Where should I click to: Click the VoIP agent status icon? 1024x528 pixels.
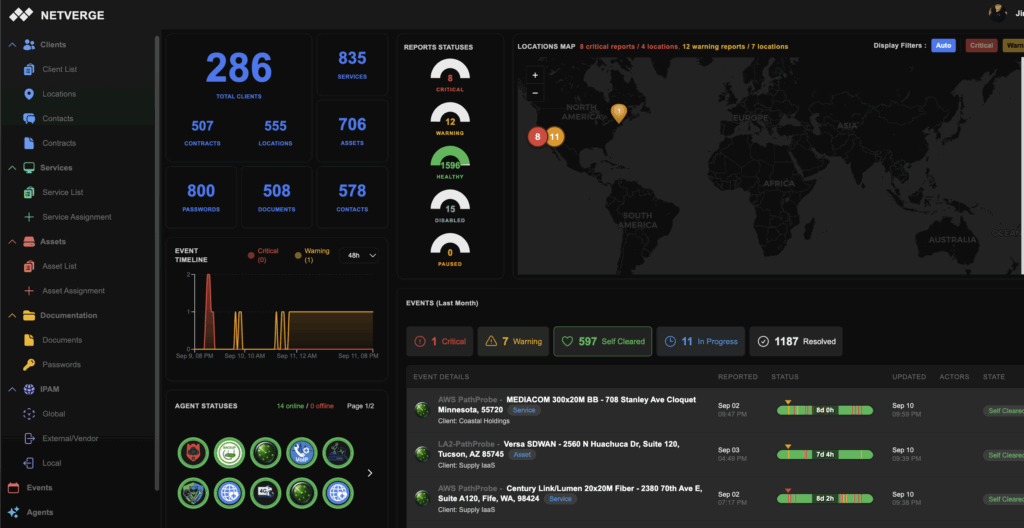click(x=301, y=453)
